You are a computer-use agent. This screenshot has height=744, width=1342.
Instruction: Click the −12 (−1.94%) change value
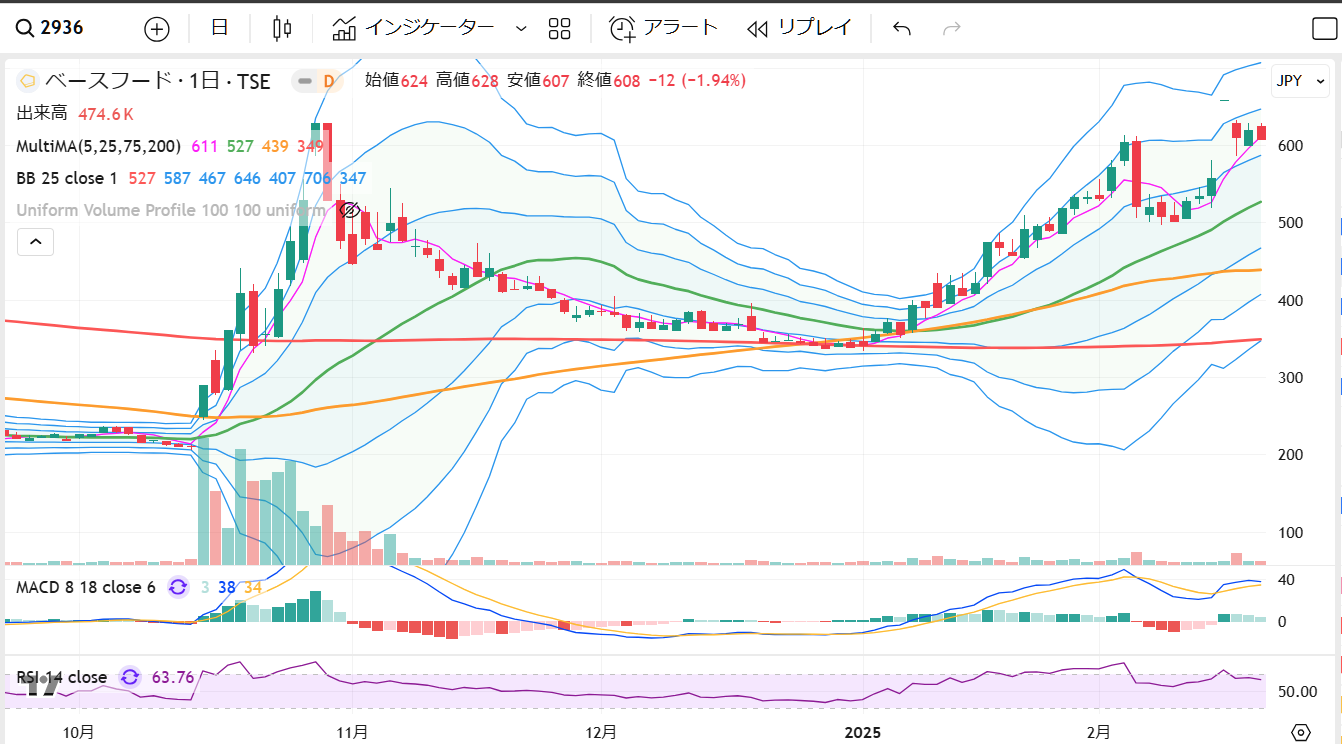pyautogui.click(x=697, y=81)
